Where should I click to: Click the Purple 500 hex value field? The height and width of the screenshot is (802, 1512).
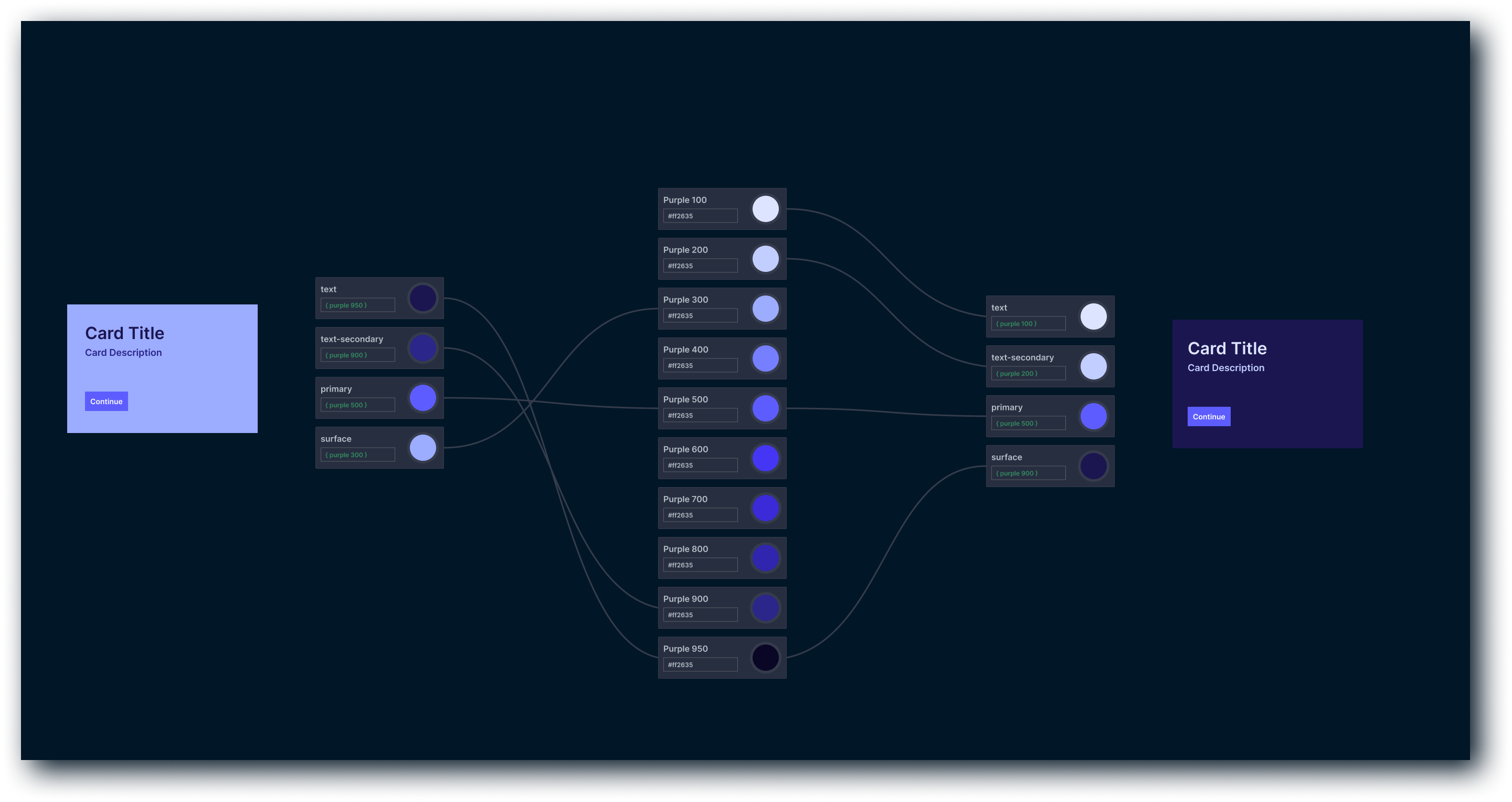point(700,416)
